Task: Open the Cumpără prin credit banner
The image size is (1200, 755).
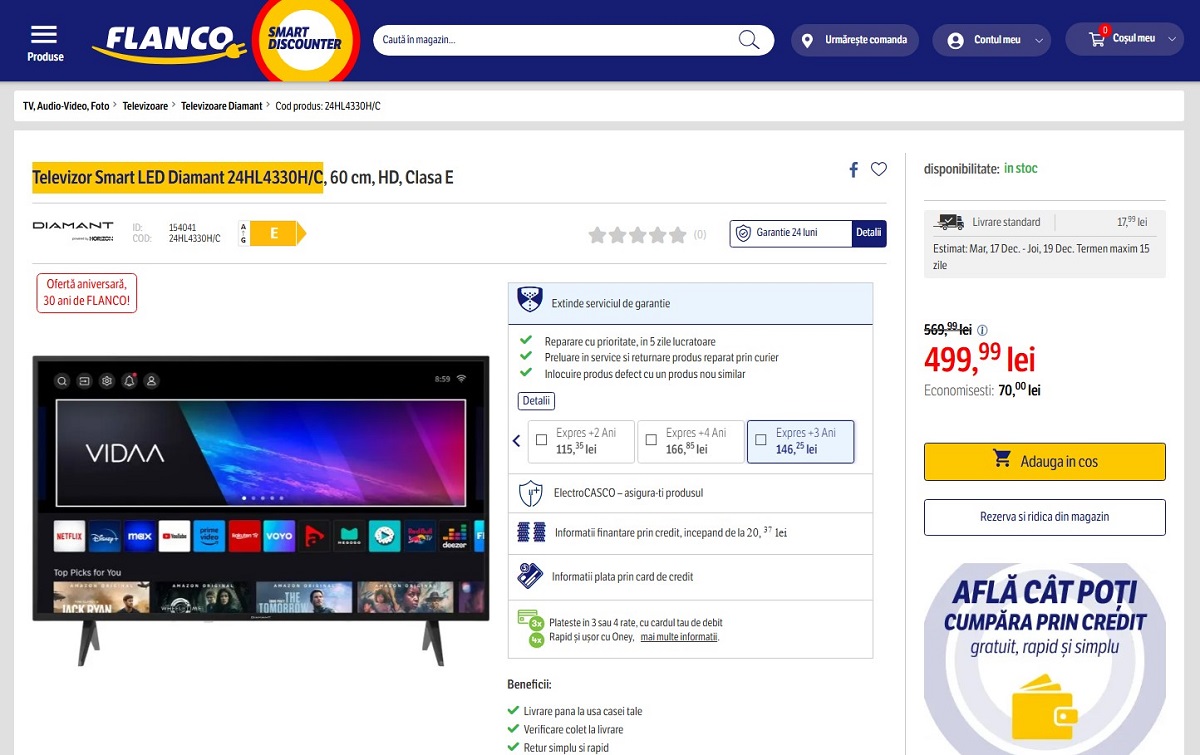Action: (x=1045, y=659)
